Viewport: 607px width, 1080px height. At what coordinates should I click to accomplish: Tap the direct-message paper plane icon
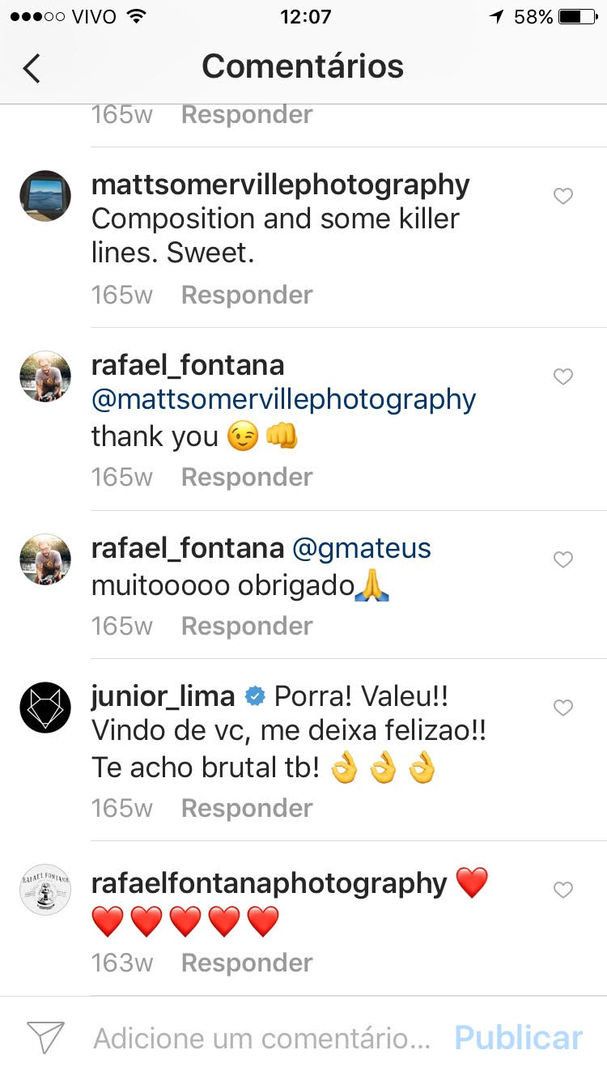[x=45, y=1037]
